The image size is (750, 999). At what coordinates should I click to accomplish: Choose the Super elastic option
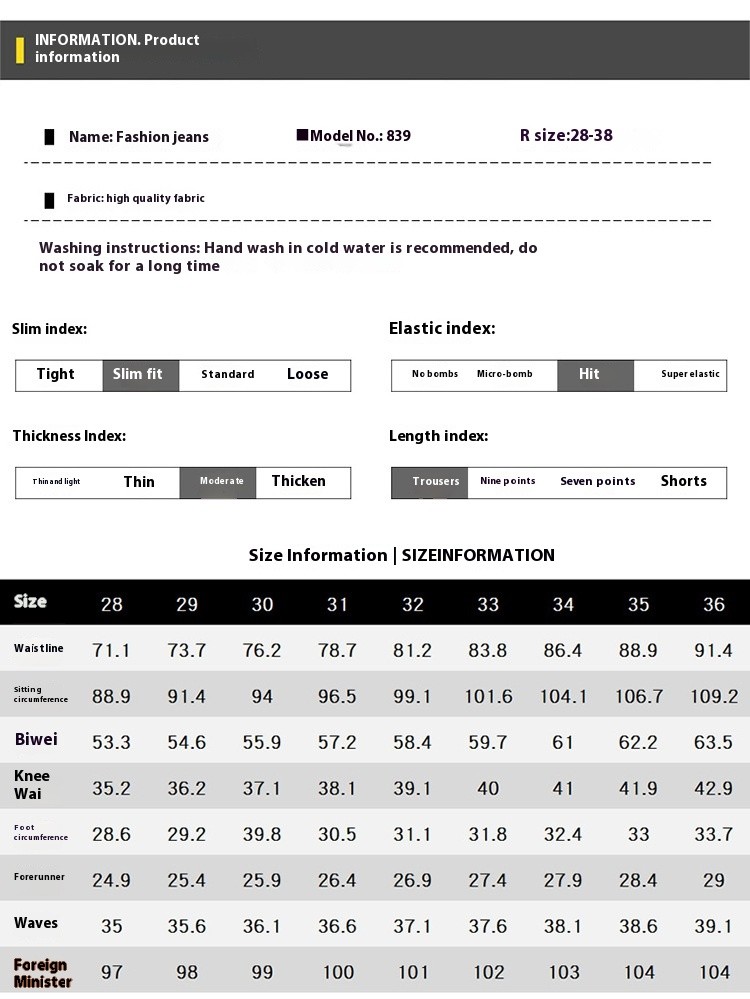pos(690,374)
